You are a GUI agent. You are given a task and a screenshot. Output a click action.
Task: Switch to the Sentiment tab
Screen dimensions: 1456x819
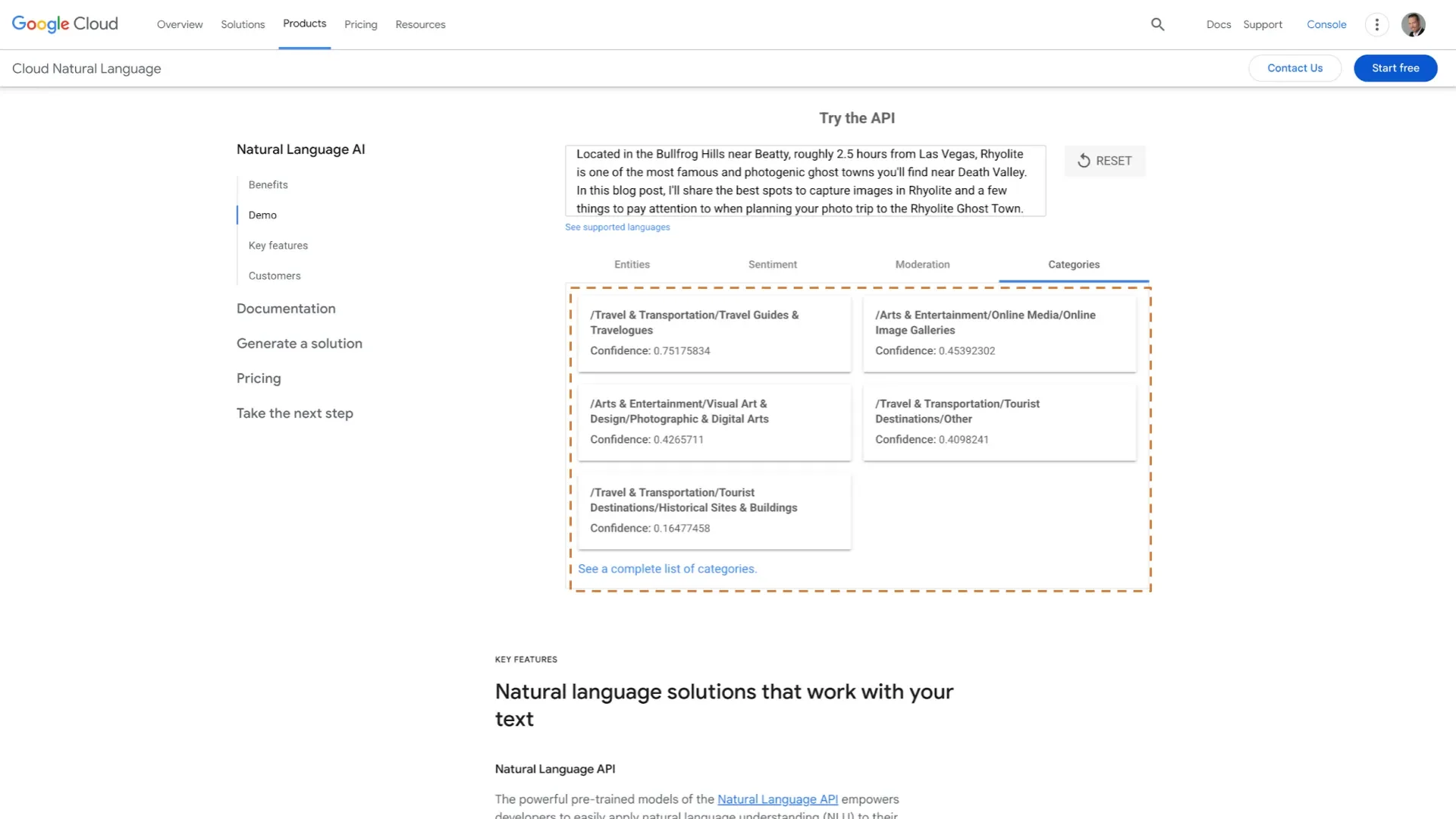tap(772, 265)
